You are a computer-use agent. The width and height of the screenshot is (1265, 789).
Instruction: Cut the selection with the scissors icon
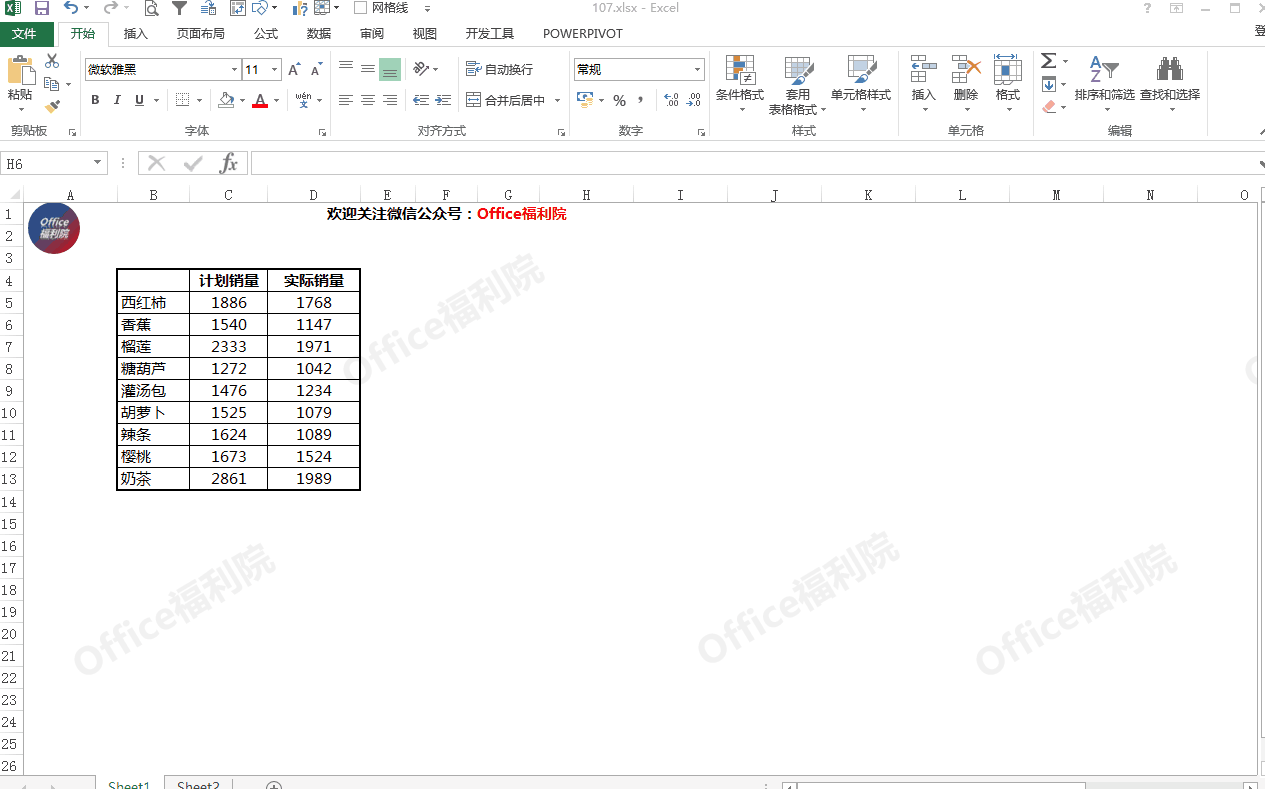(52, 61)
